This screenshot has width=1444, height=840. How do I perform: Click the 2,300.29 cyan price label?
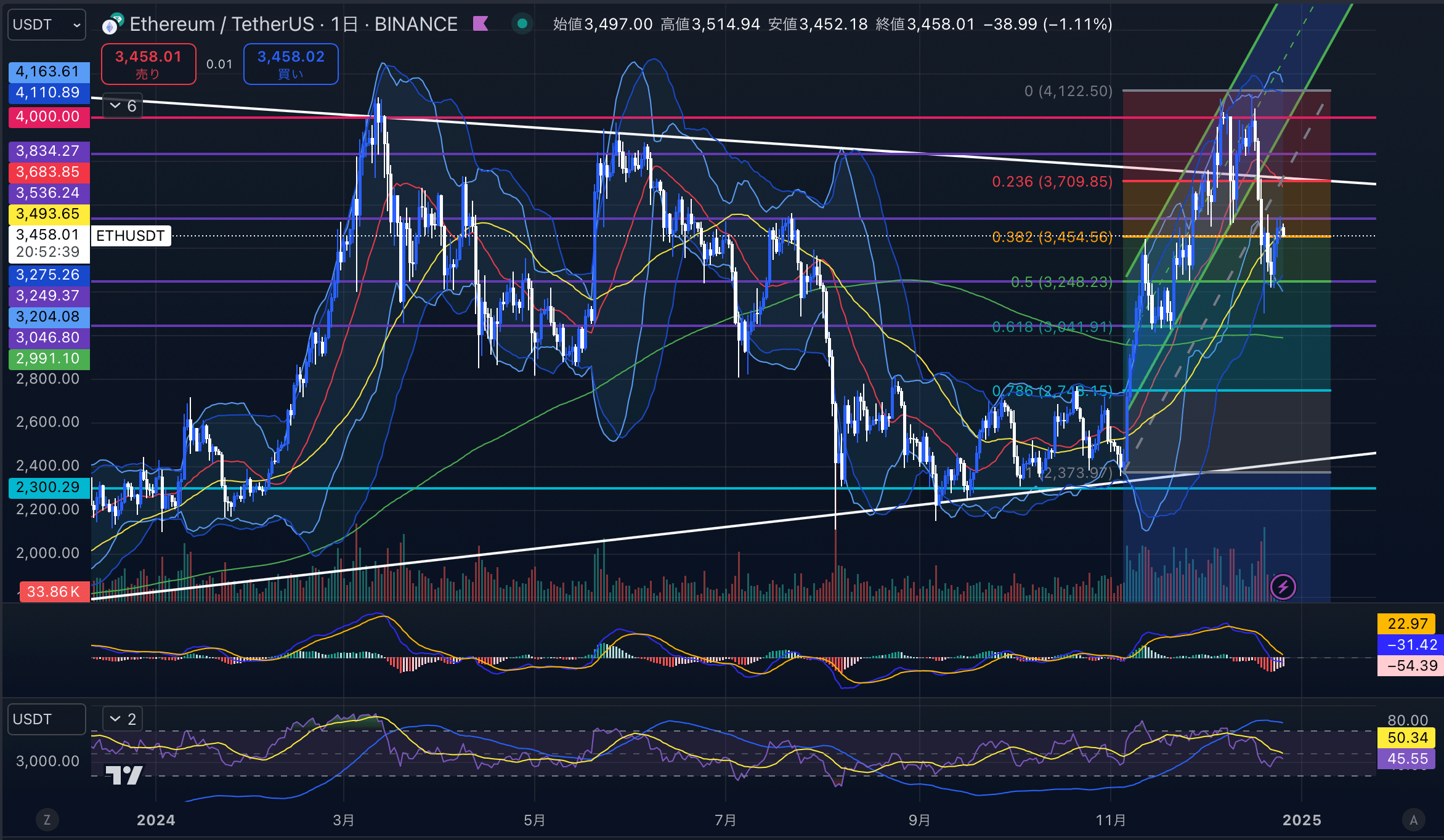coord(49,487)
